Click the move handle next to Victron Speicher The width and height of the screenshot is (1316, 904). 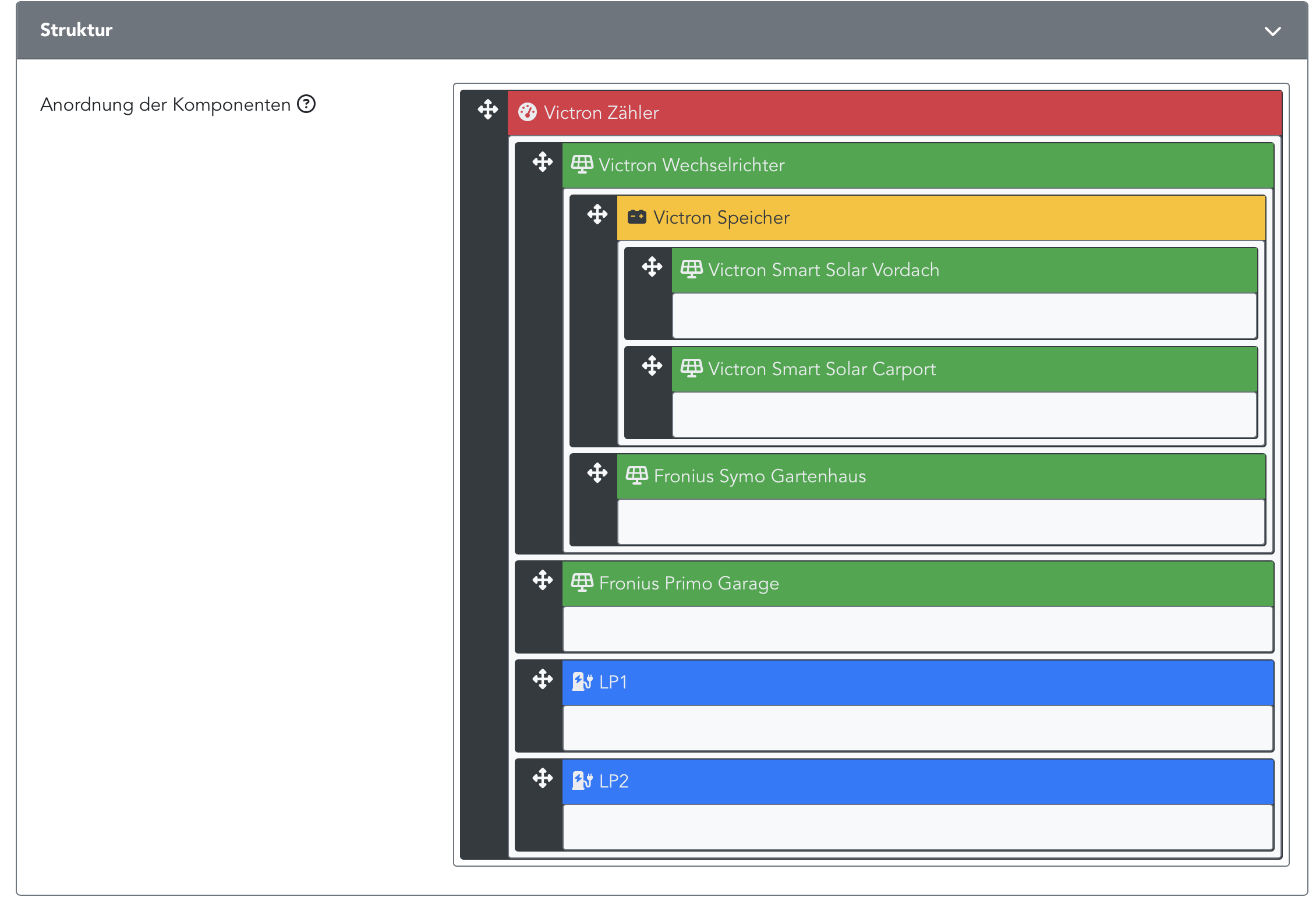[x=597, y=214]
